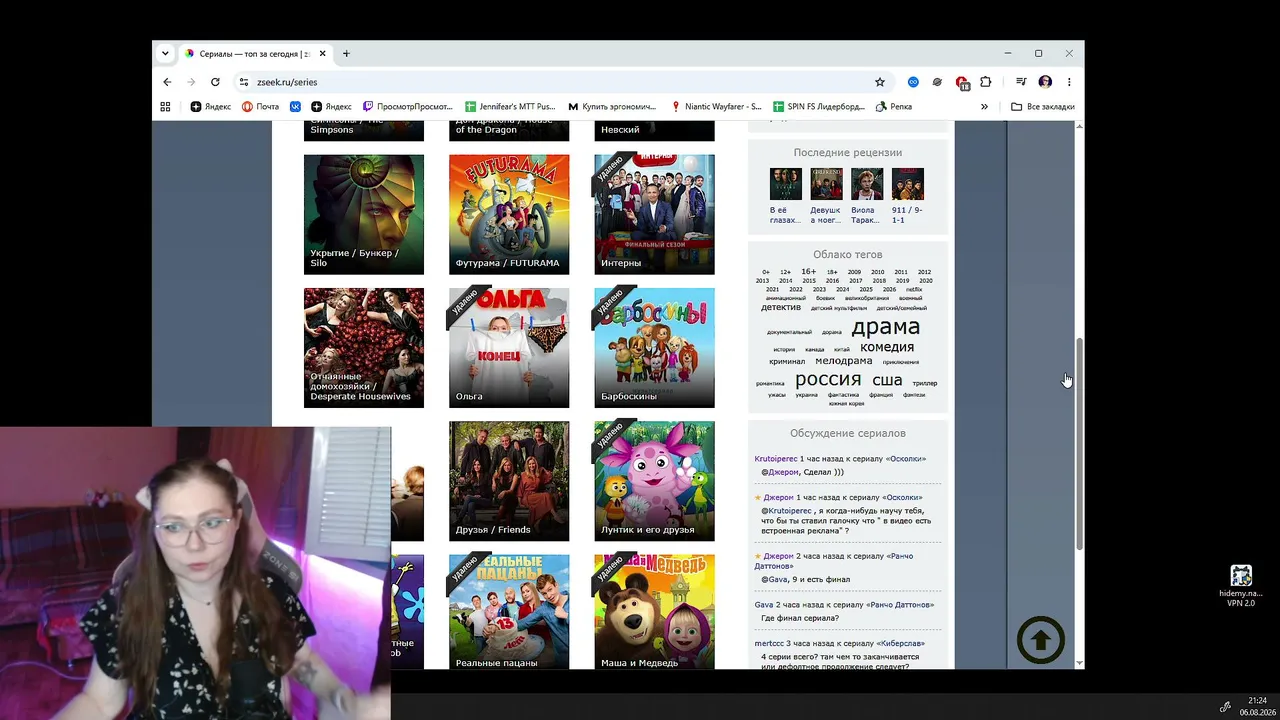Open the Репка bookmark
Viewport: 1280px width, 720px height.
pyautogui.click(x=894, y=106)
